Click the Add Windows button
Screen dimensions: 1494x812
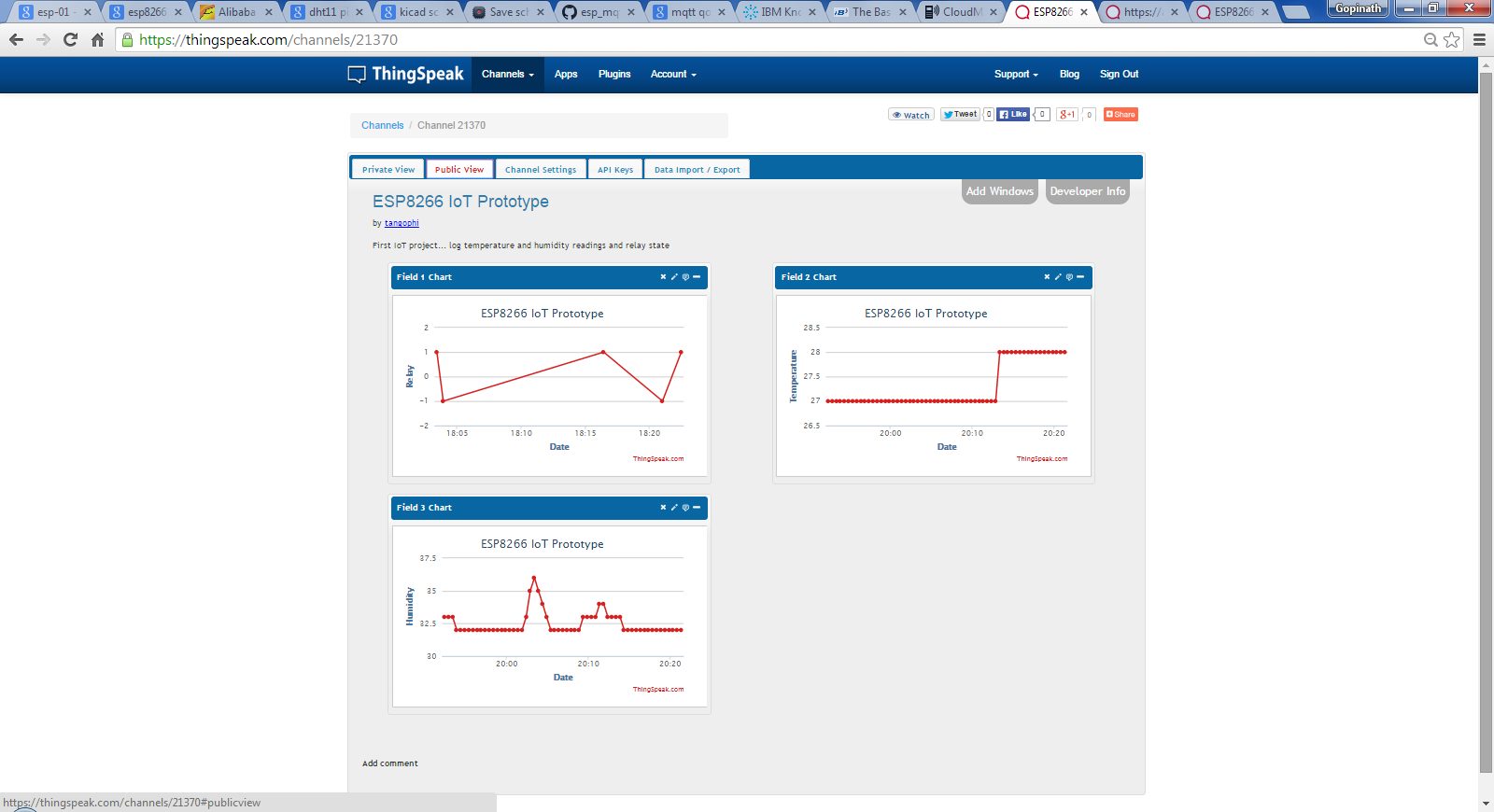[1000, 191]
